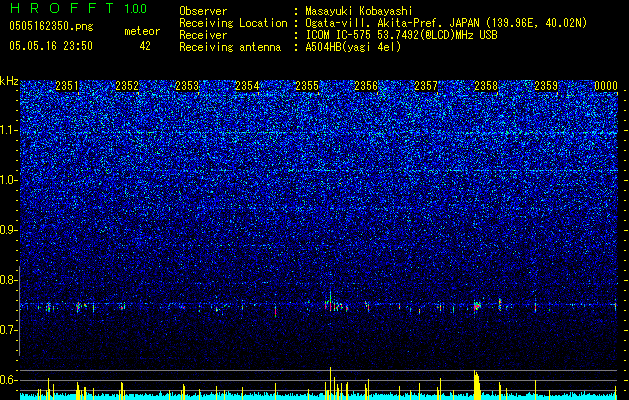Click the A504HB(yagi 4el) antenna value
Viewport: 629px width, 400px height.
353,47
